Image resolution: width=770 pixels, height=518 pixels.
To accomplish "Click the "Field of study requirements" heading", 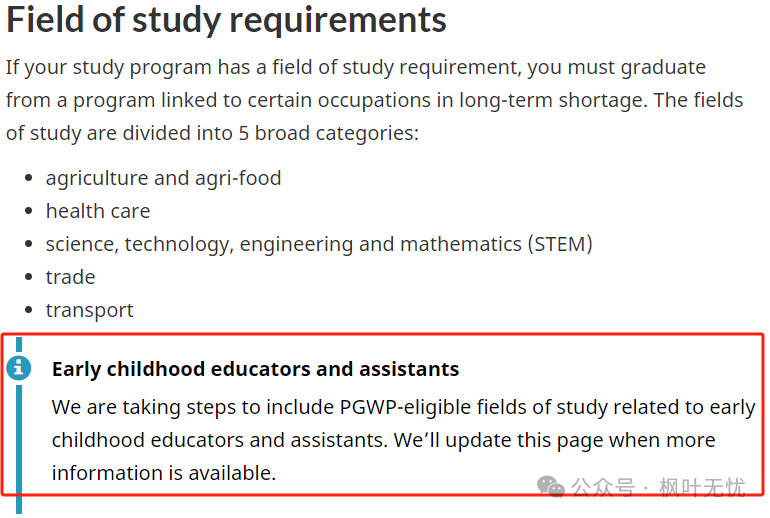I will coord(226,20).
